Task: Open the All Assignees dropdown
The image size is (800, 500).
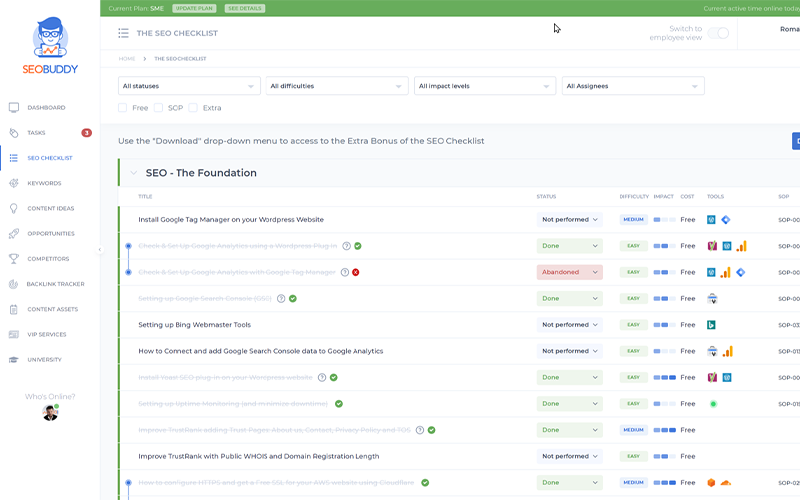Action: coord(633,86)
